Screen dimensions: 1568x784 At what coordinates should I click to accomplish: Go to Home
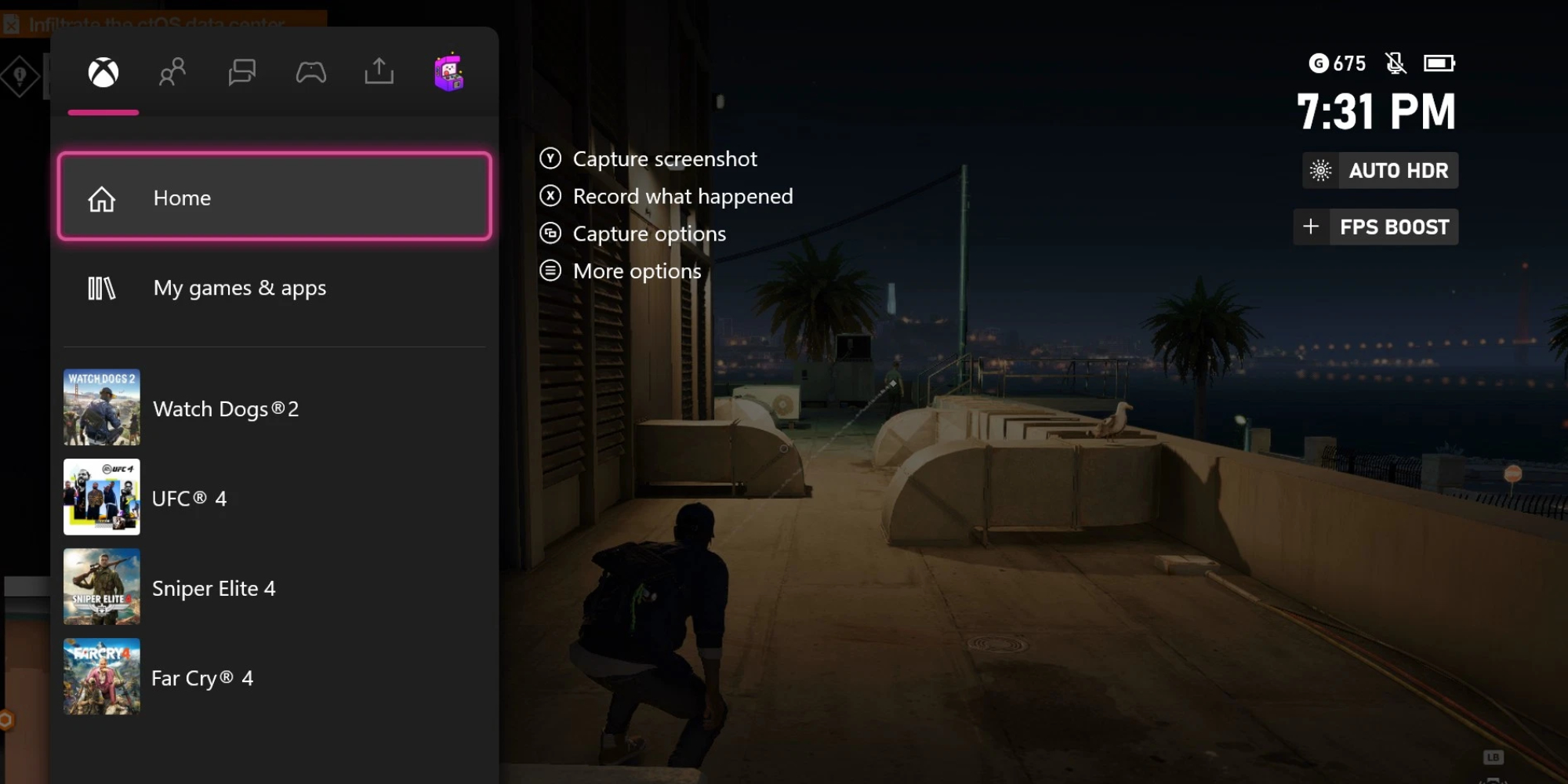pos(274,197)
